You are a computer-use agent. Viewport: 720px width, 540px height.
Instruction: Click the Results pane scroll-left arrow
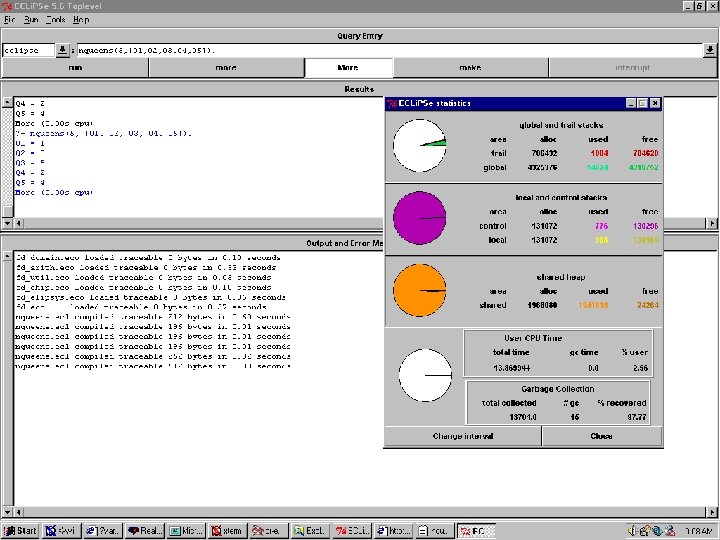pos(19,223)
